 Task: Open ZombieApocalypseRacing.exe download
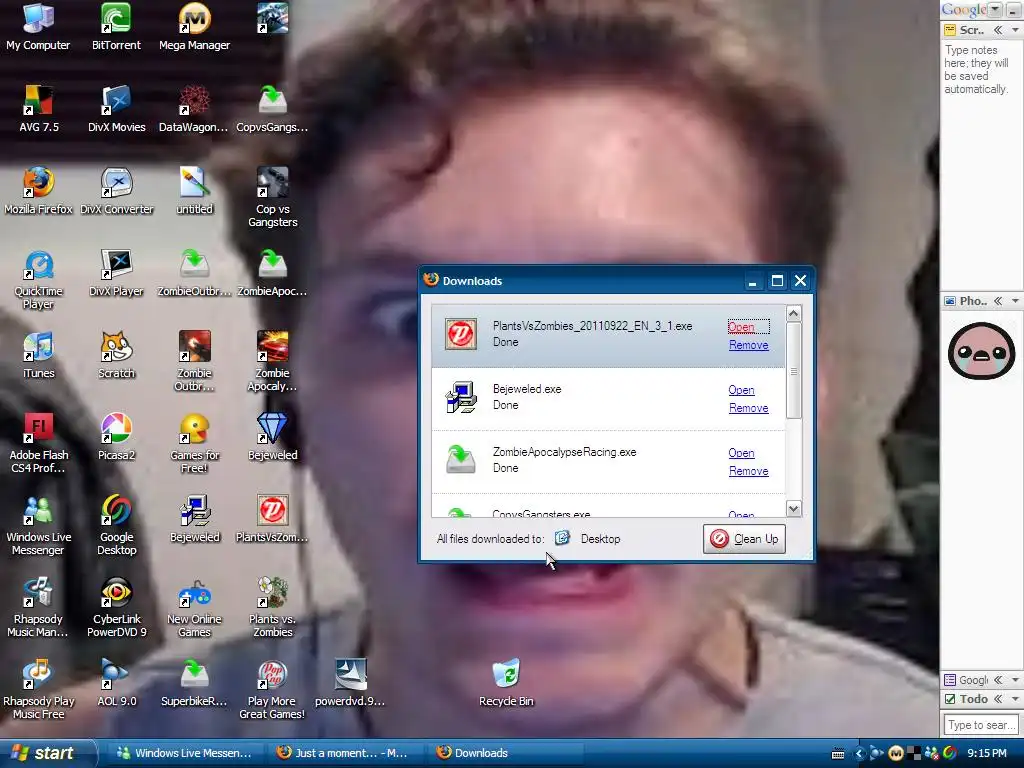point(741,453)
